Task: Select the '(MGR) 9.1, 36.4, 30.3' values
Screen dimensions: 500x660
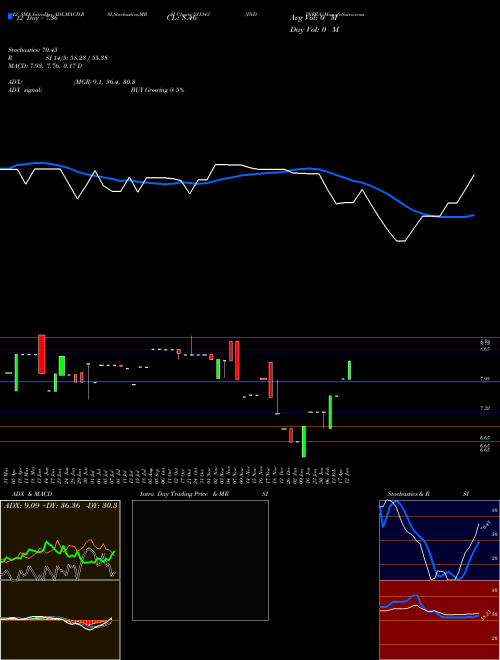Action: [x=104, y=82]
